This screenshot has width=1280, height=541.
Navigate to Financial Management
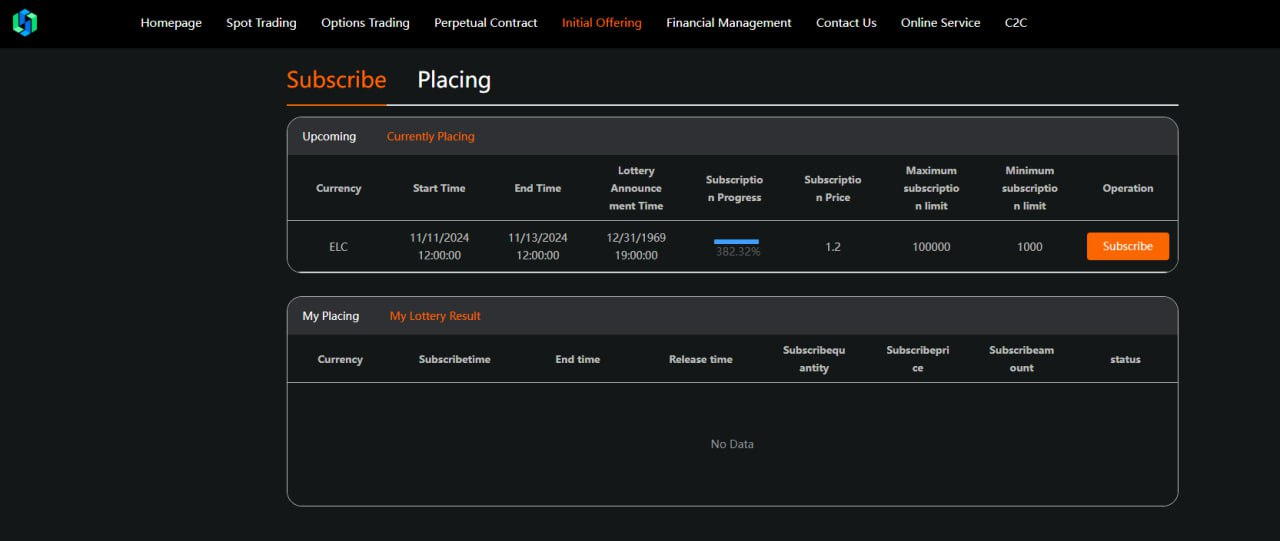pyautogui.click(x=729, y=23)
